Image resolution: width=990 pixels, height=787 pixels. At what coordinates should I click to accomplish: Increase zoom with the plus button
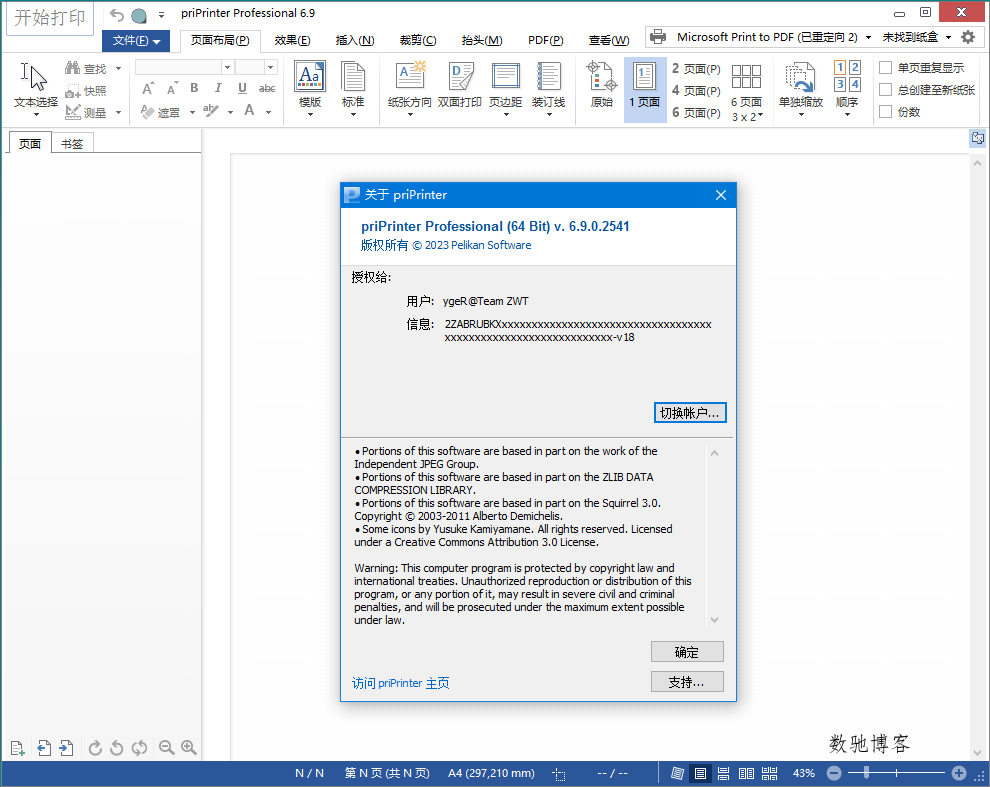pyautogui.click(x=959, y=773)
